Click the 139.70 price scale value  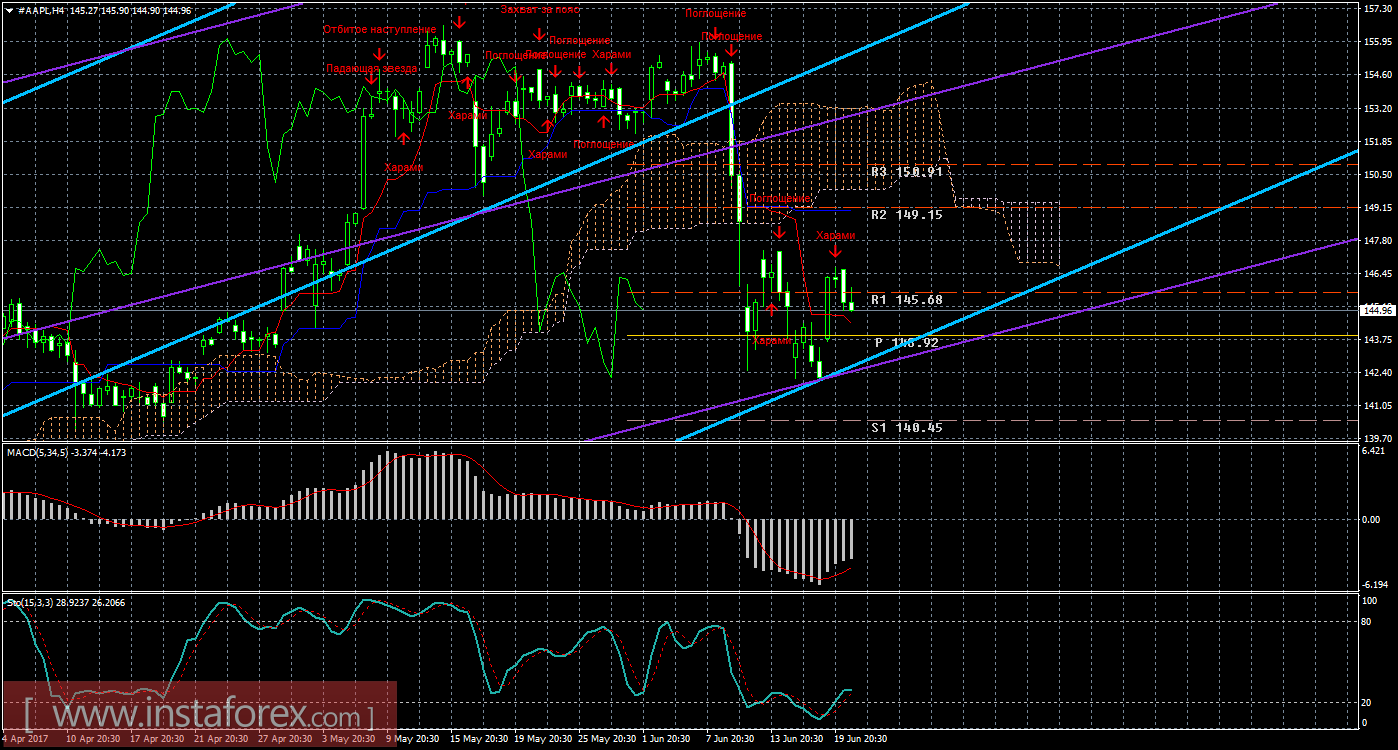tap(1378, 438)
